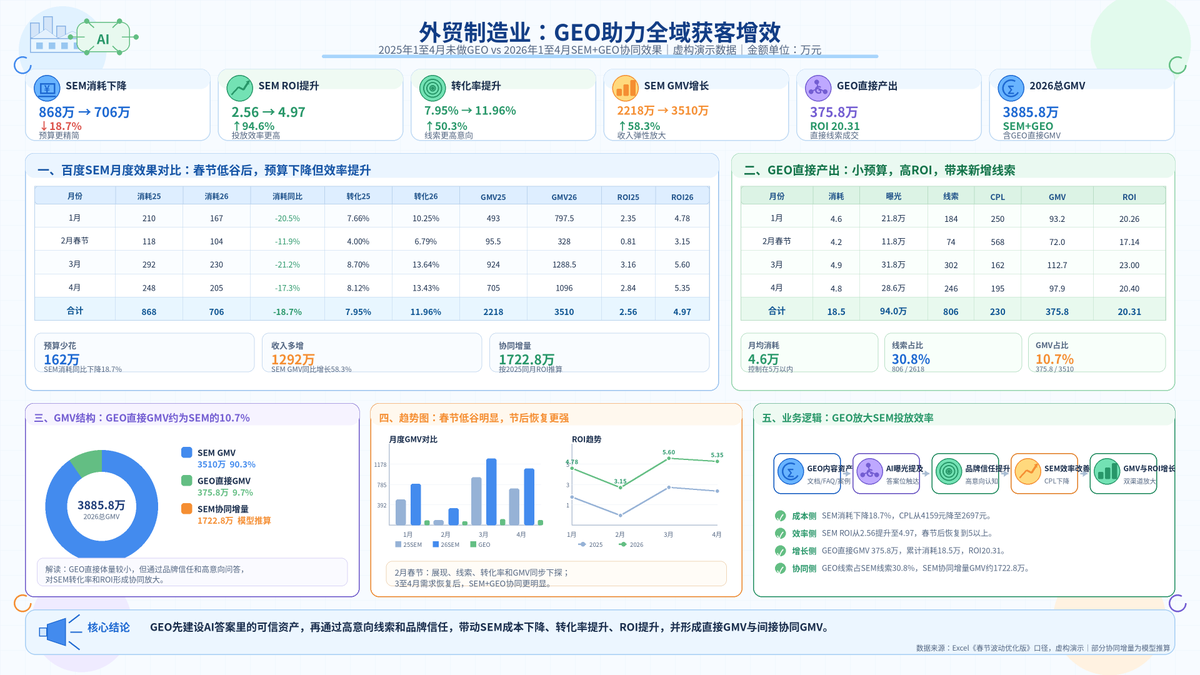Click the 收入多增 1292万 summary card
The image size is (1200, 675).
[x=372, y=354]
